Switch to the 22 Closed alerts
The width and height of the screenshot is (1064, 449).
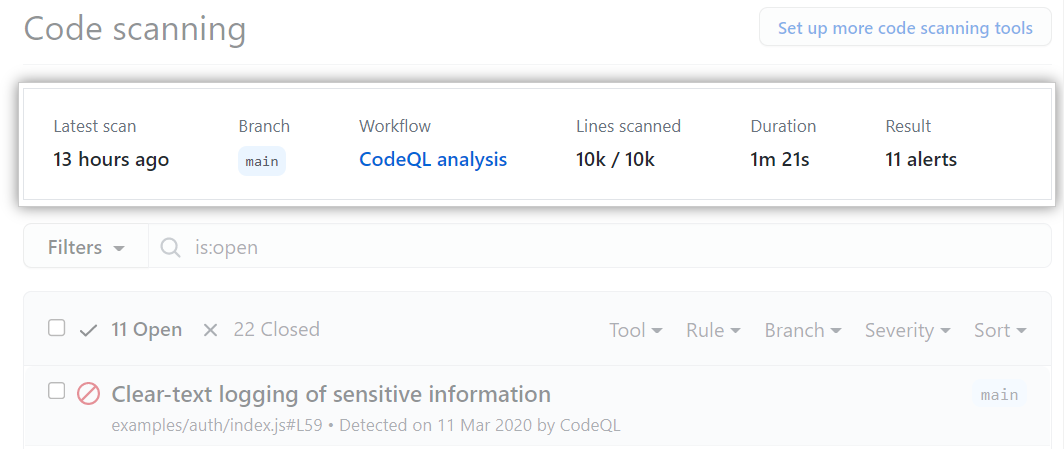click(276, 329)
